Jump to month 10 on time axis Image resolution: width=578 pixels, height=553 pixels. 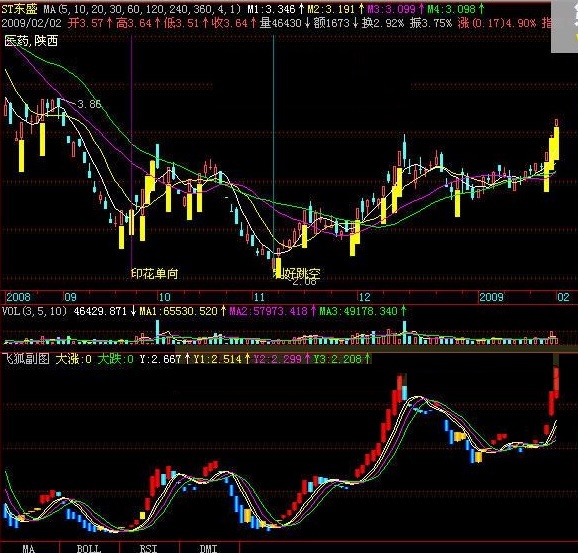[164, 297]
